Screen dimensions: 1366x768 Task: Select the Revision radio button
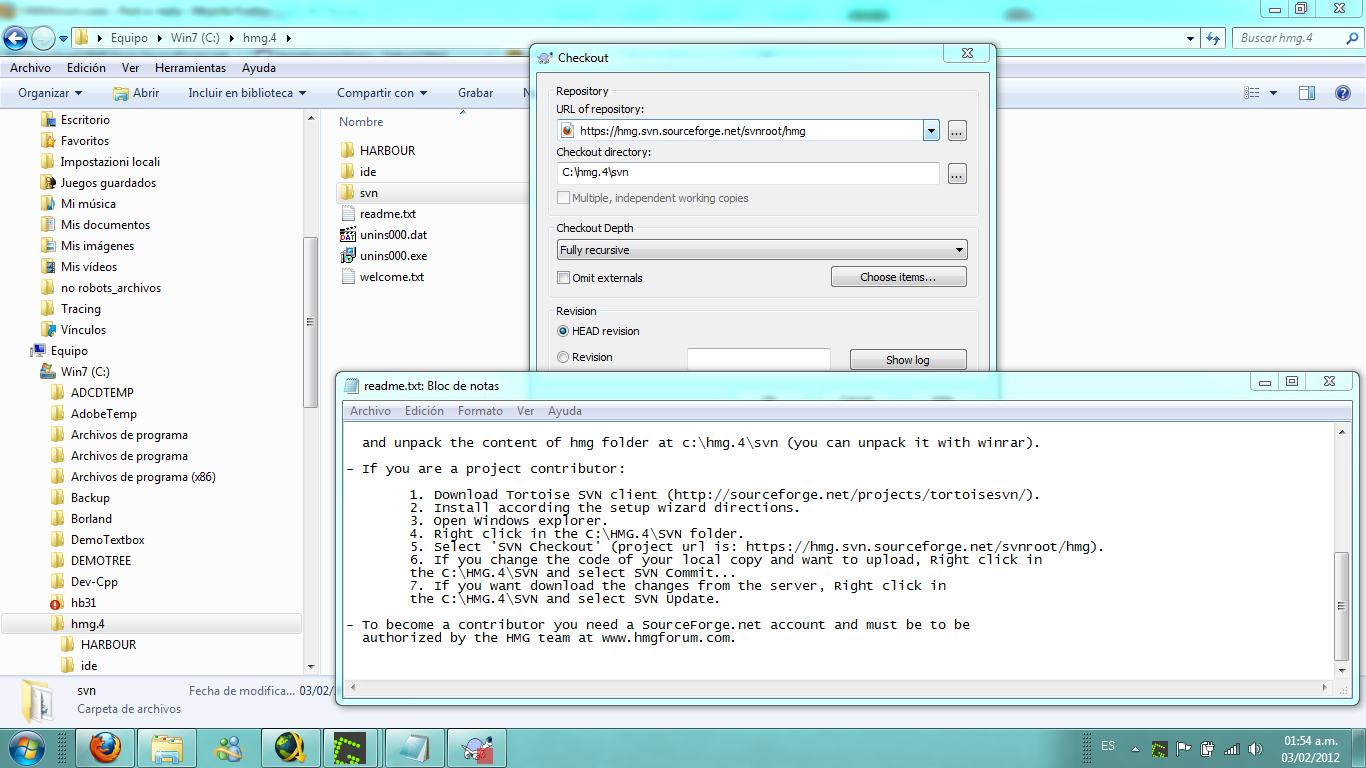pos(563,357)
